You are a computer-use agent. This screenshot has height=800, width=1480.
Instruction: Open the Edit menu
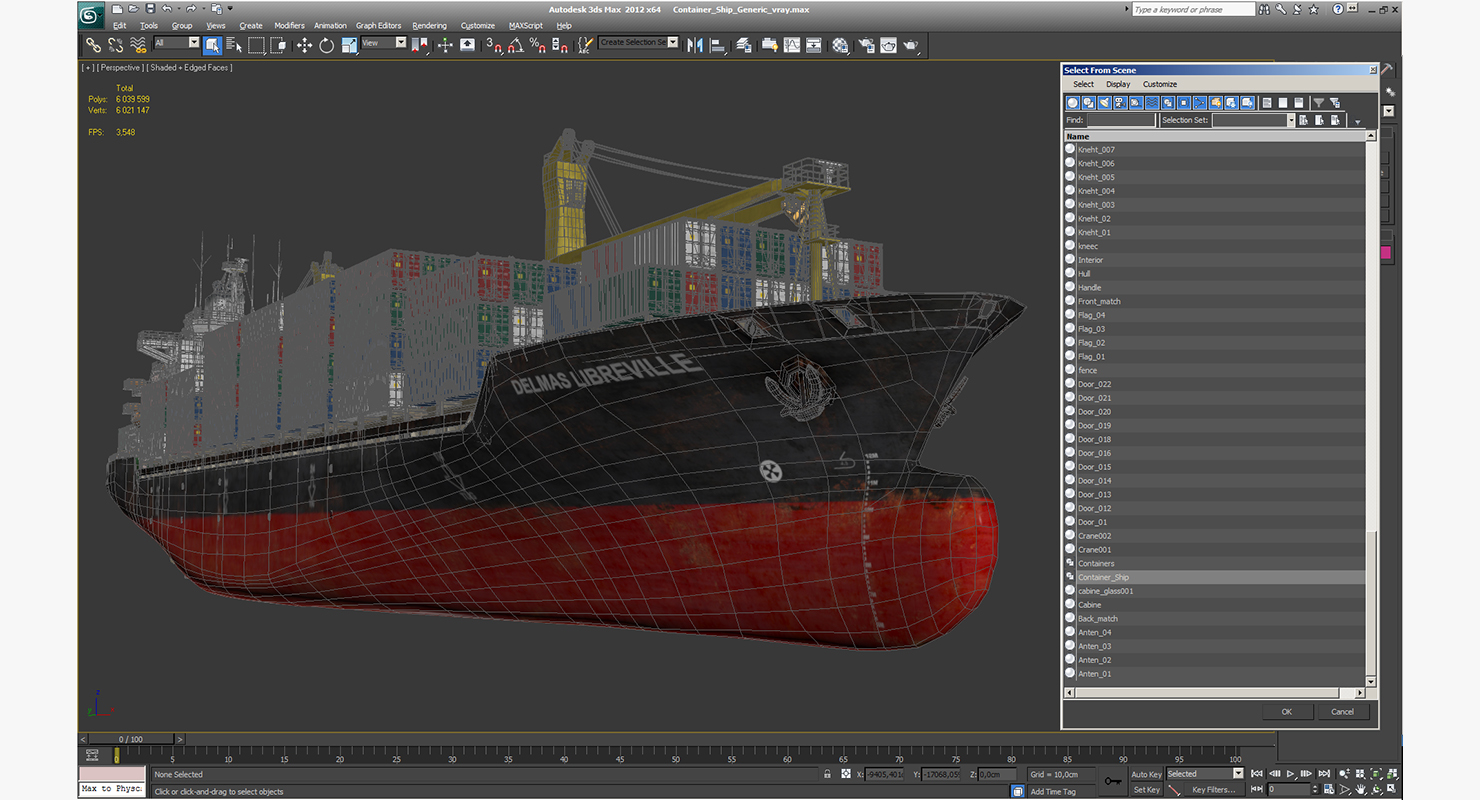click(119, 25)
